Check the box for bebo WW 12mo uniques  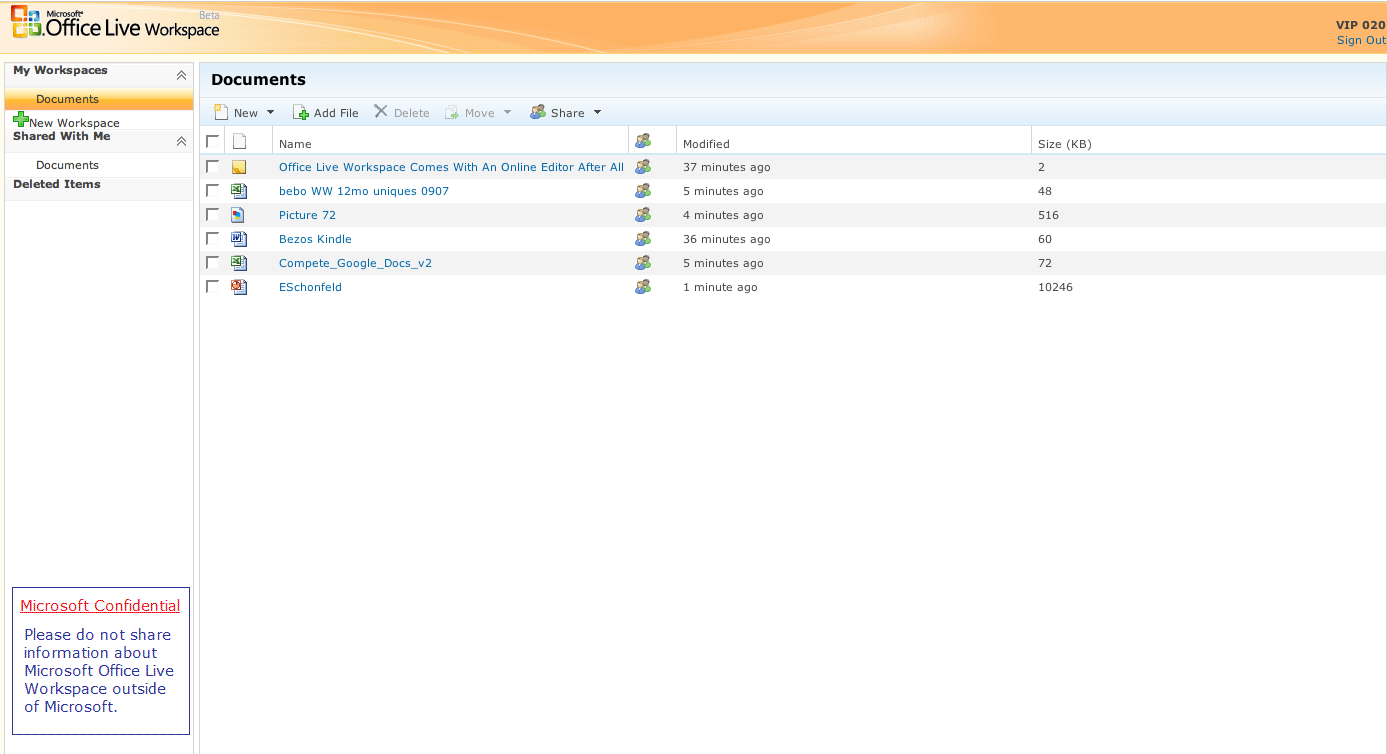212,190
